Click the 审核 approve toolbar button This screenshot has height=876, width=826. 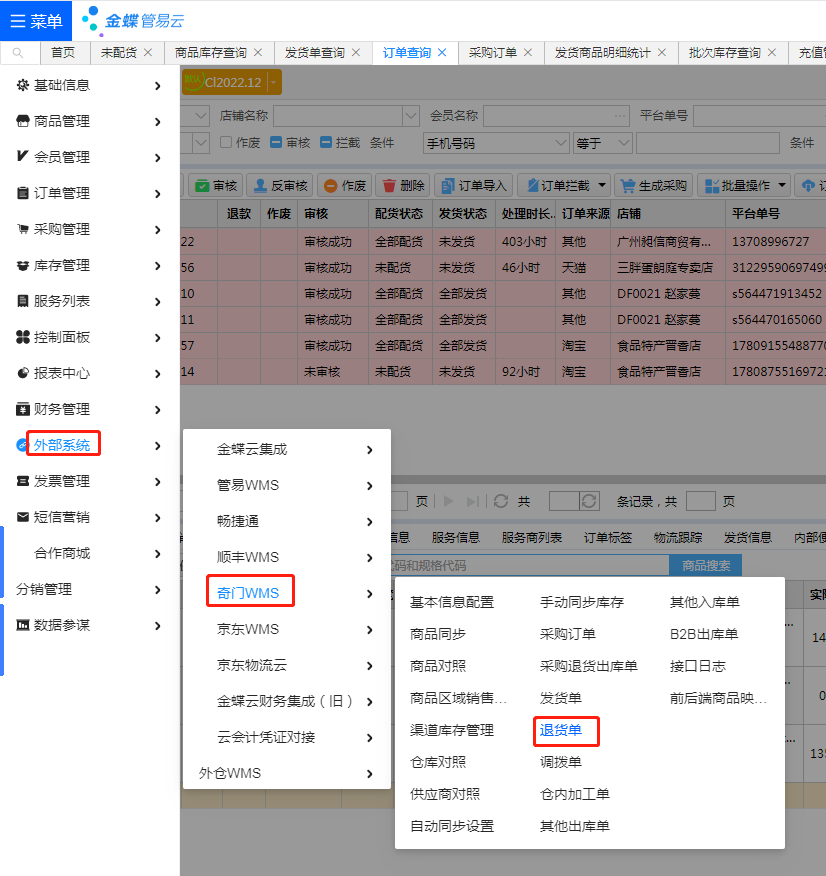[x=215, y=185]
